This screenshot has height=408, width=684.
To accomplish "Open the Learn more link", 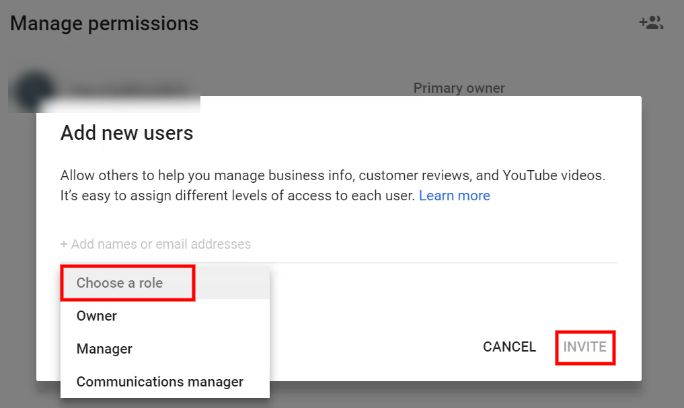I will pyautogui.click(x=454, y=195).
